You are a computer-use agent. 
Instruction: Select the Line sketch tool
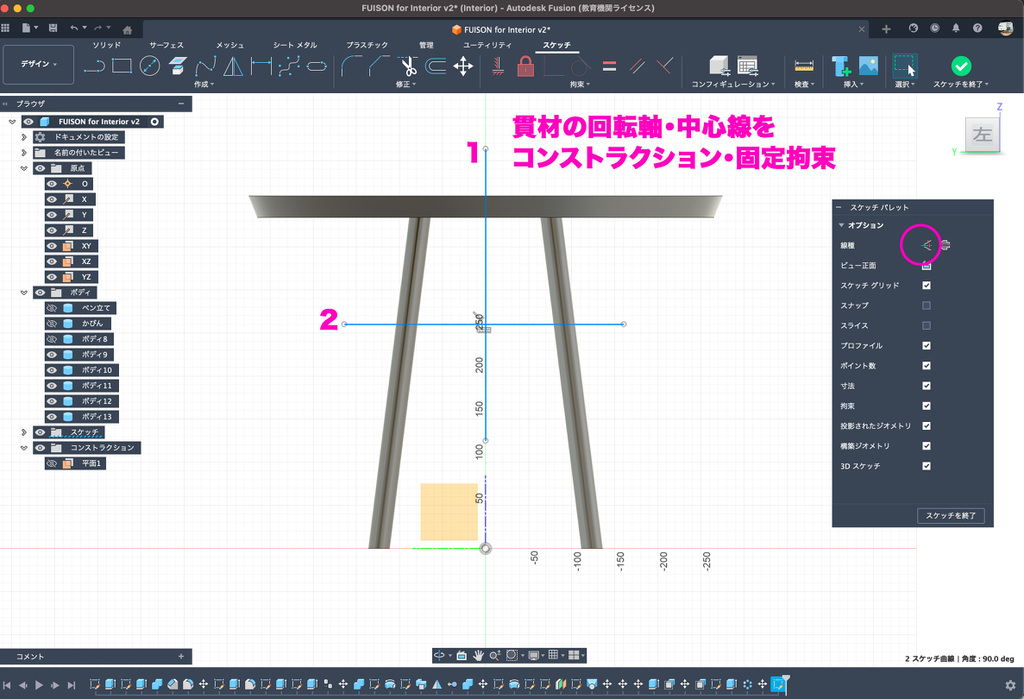pyautogui.click(x=95, y=66)
